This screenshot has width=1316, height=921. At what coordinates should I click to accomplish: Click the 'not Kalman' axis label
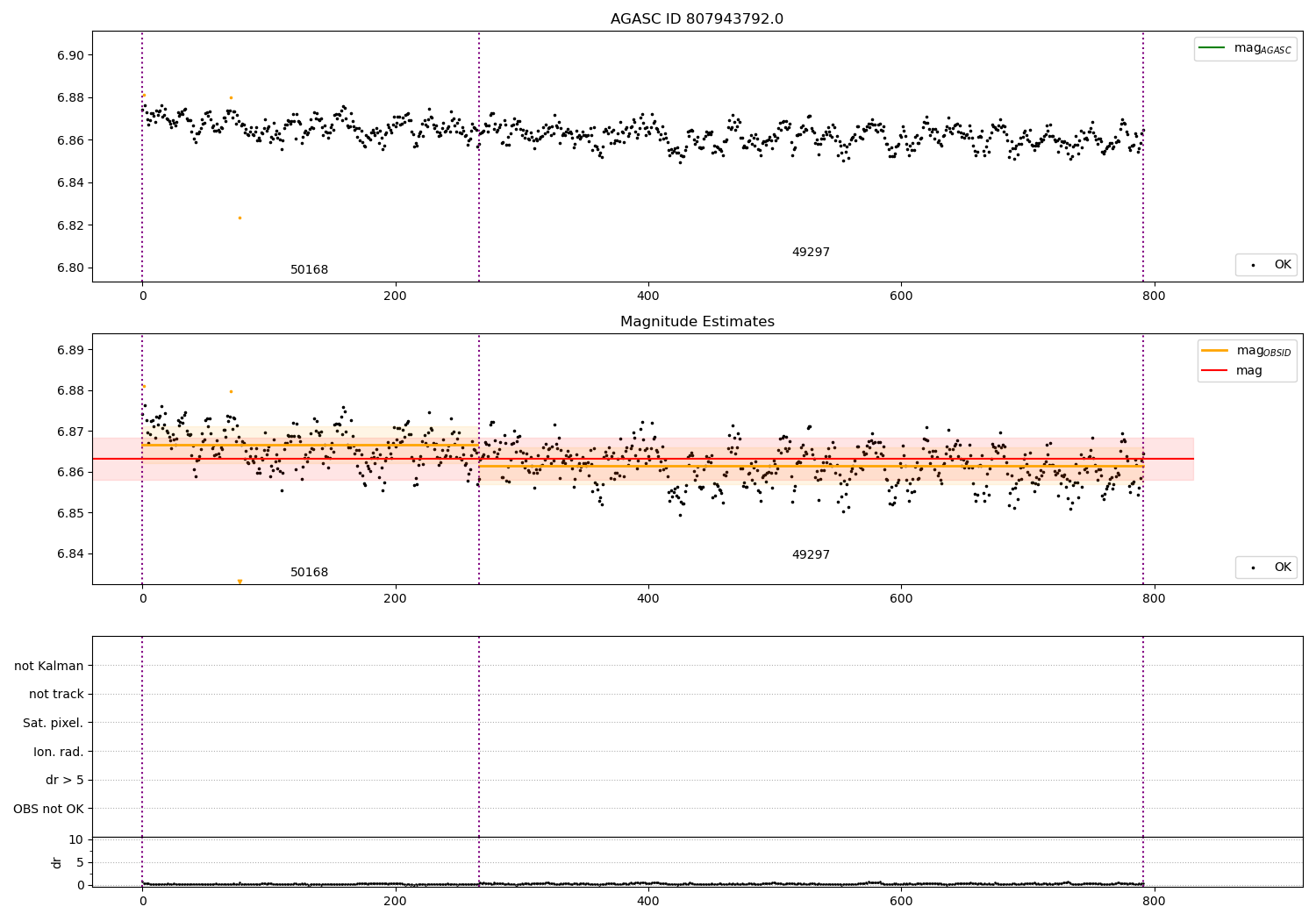[x=49, y=666]
